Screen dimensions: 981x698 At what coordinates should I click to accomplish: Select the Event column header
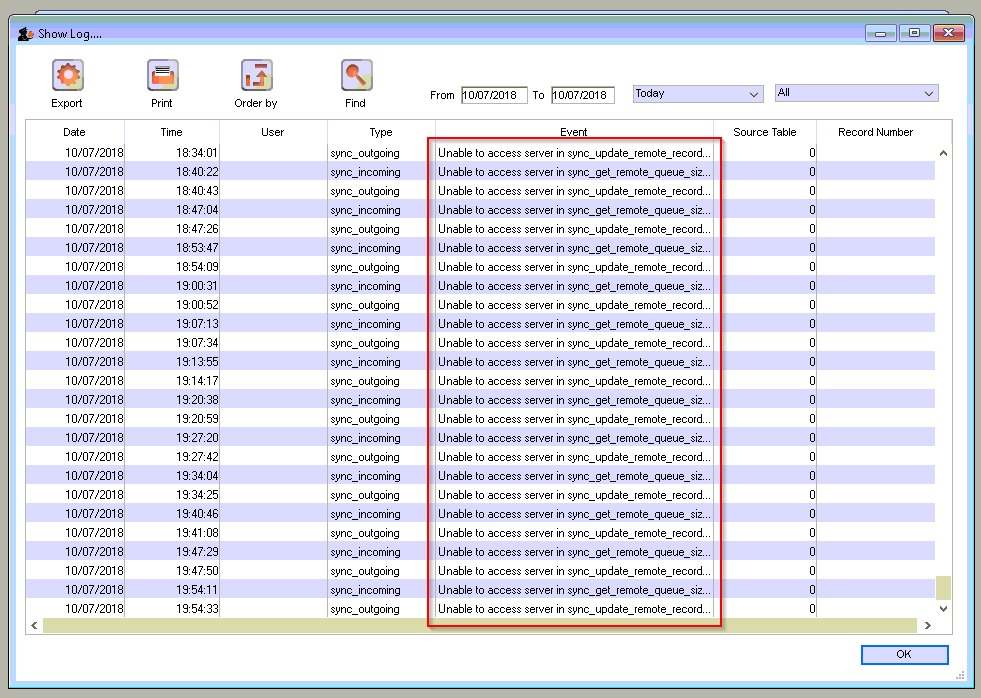point(574,132)
